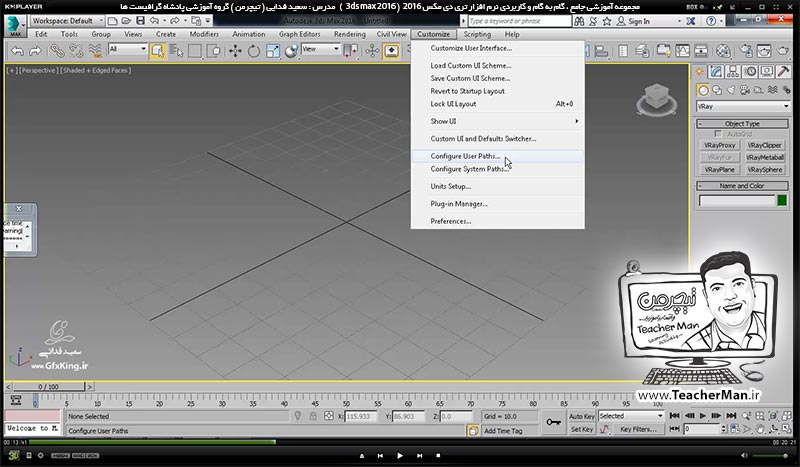The image size is (800, 467).
Task: Click the Sign In link
Action: tap(639, 21)
